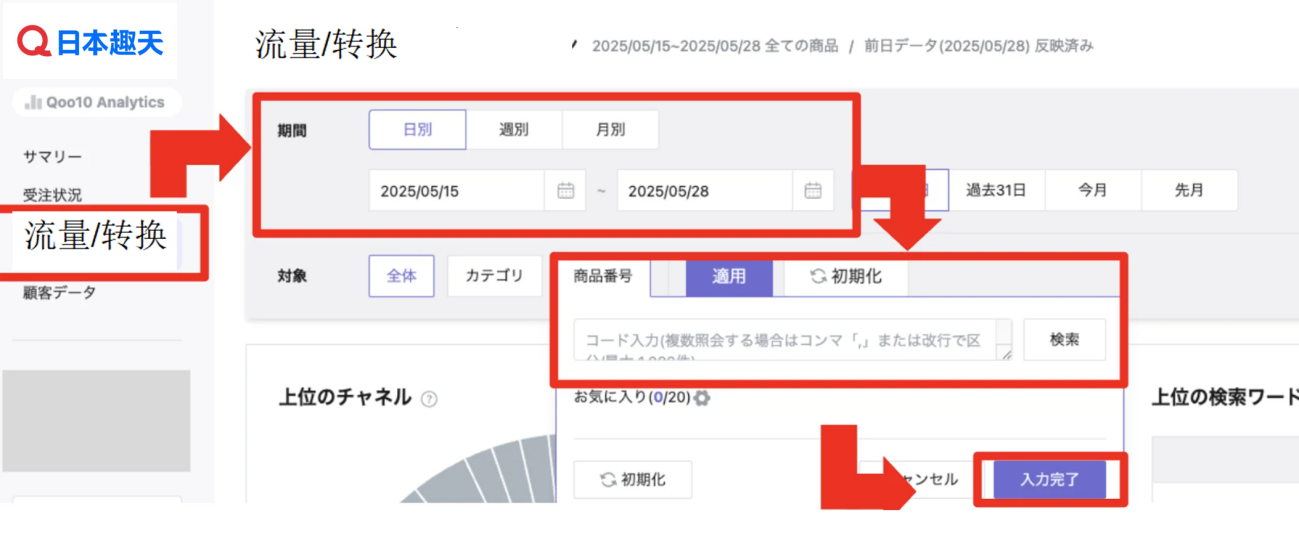Select カテゴリ as the target
Image resolution: width=1299 pixels, height=544 pixels.
click(x=494, y=276)
